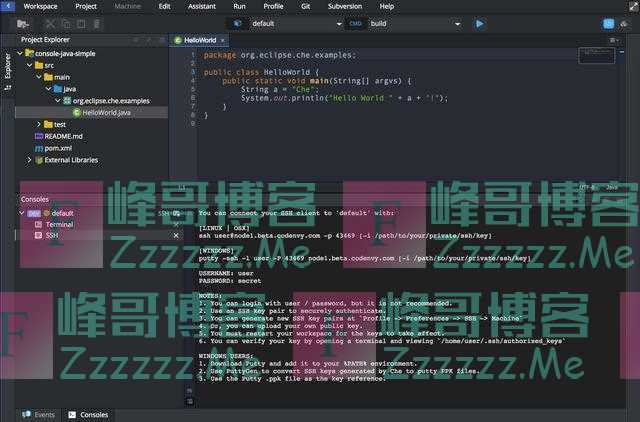Click the pom.xml maven file icon
Image resolution: width=640 pixels, height=422 pixels.
pos(37,148)
